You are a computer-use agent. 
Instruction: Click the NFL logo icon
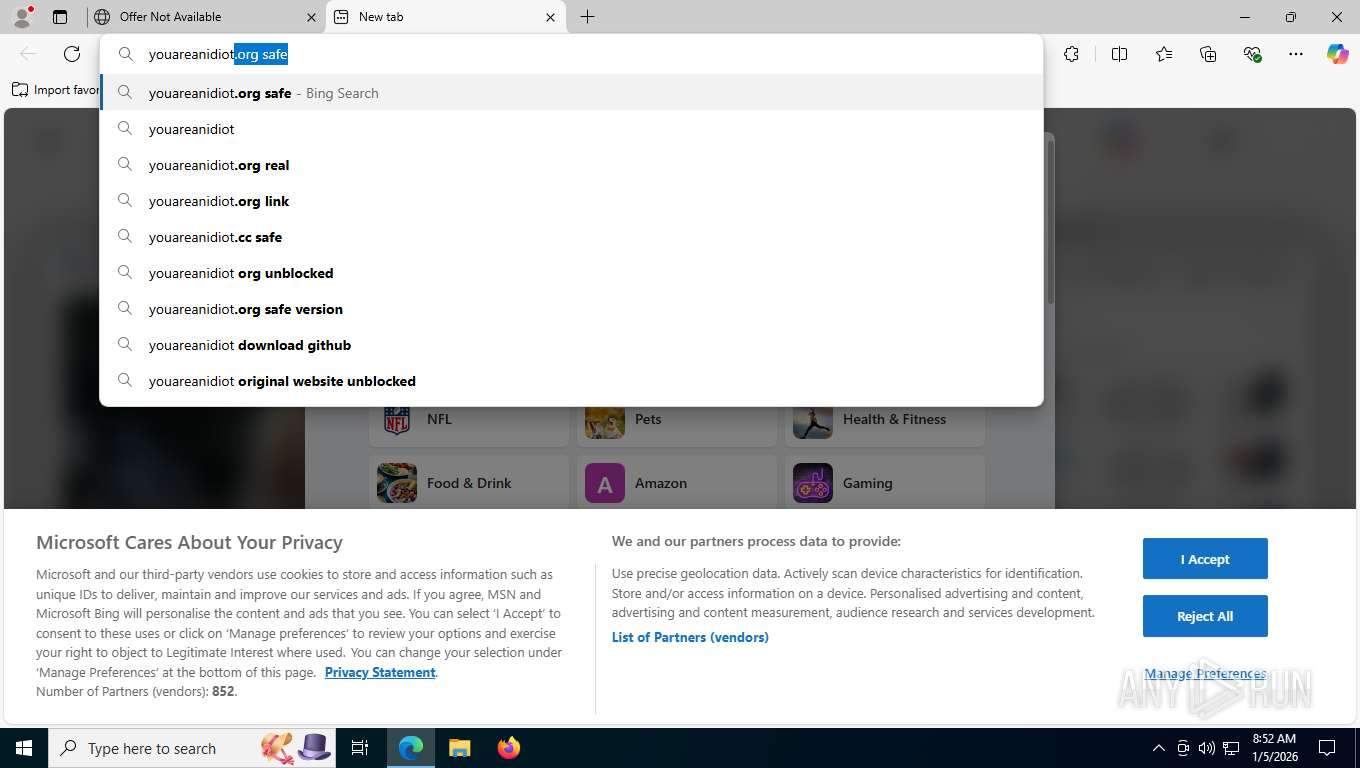[x=397, y=420]
